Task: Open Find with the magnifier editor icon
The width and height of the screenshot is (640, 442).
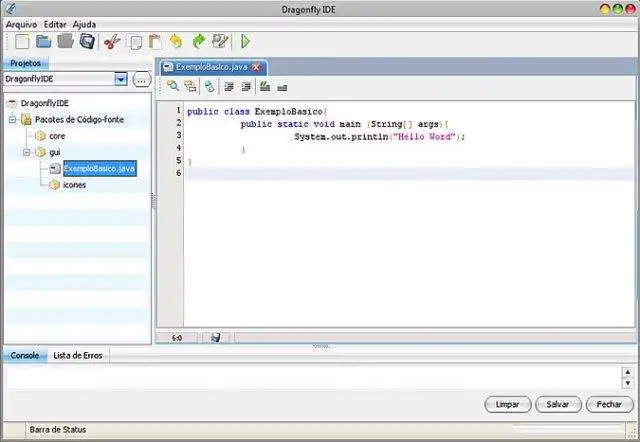Action: [173, 86]
